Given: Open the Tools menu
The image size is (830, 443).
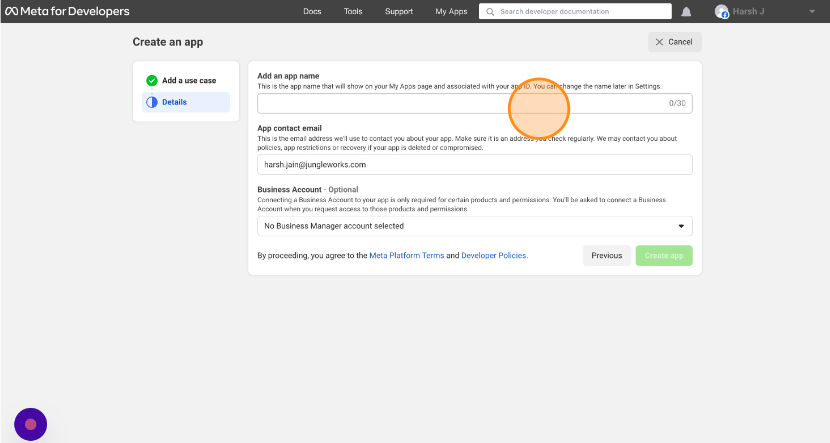Looking at the screenshot, I should point(353,12).
